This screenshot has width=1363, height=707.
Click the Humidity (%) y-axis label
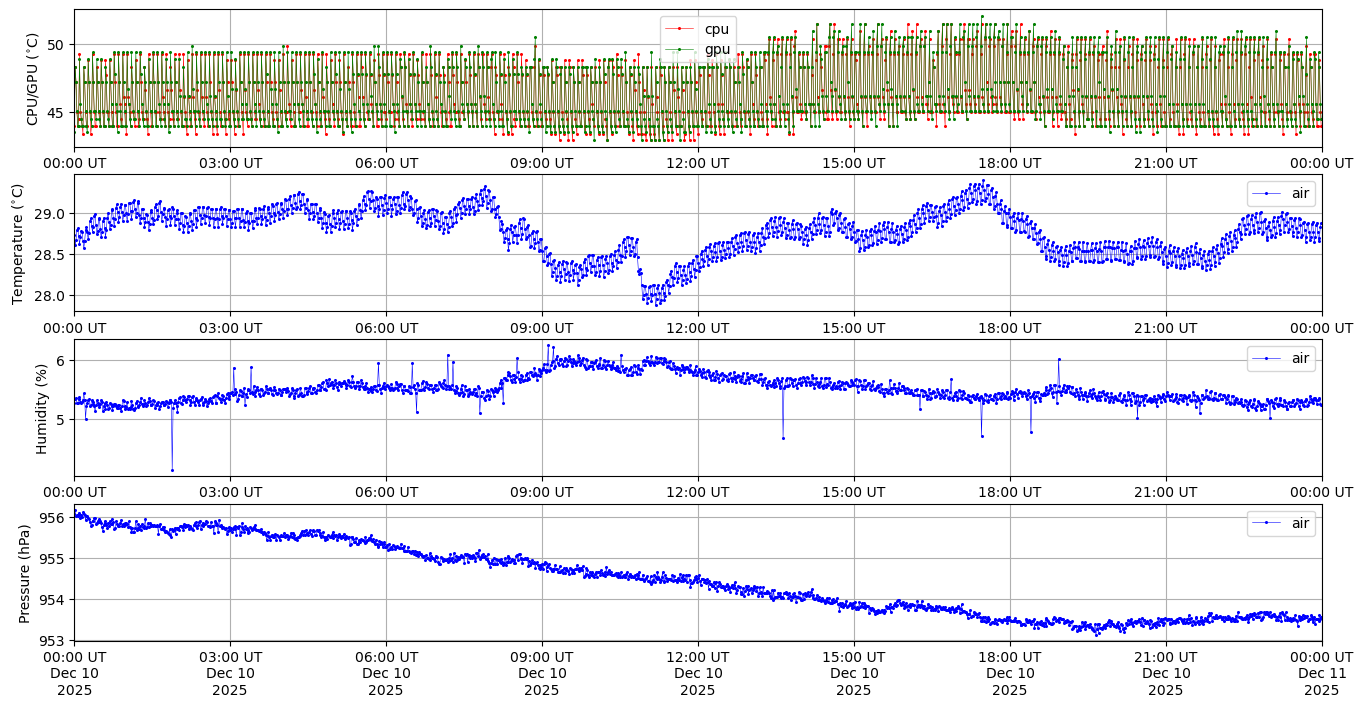click(x=41, y=408)
